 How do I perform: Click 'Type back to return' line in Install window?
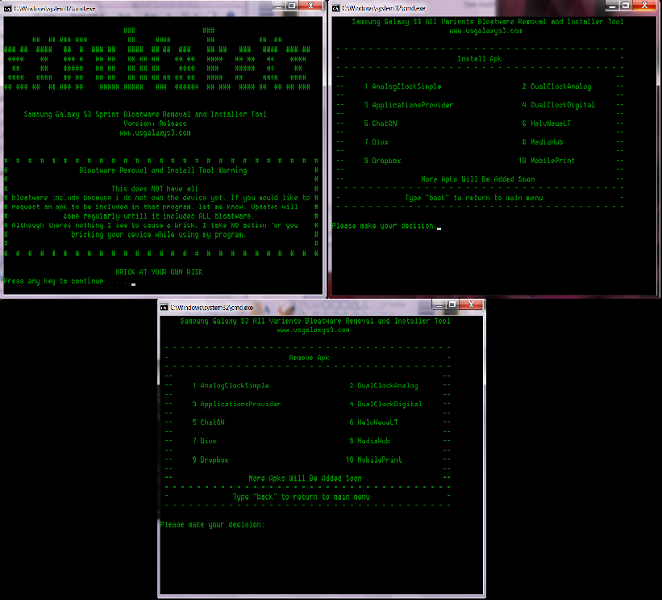tap(474, 198)
